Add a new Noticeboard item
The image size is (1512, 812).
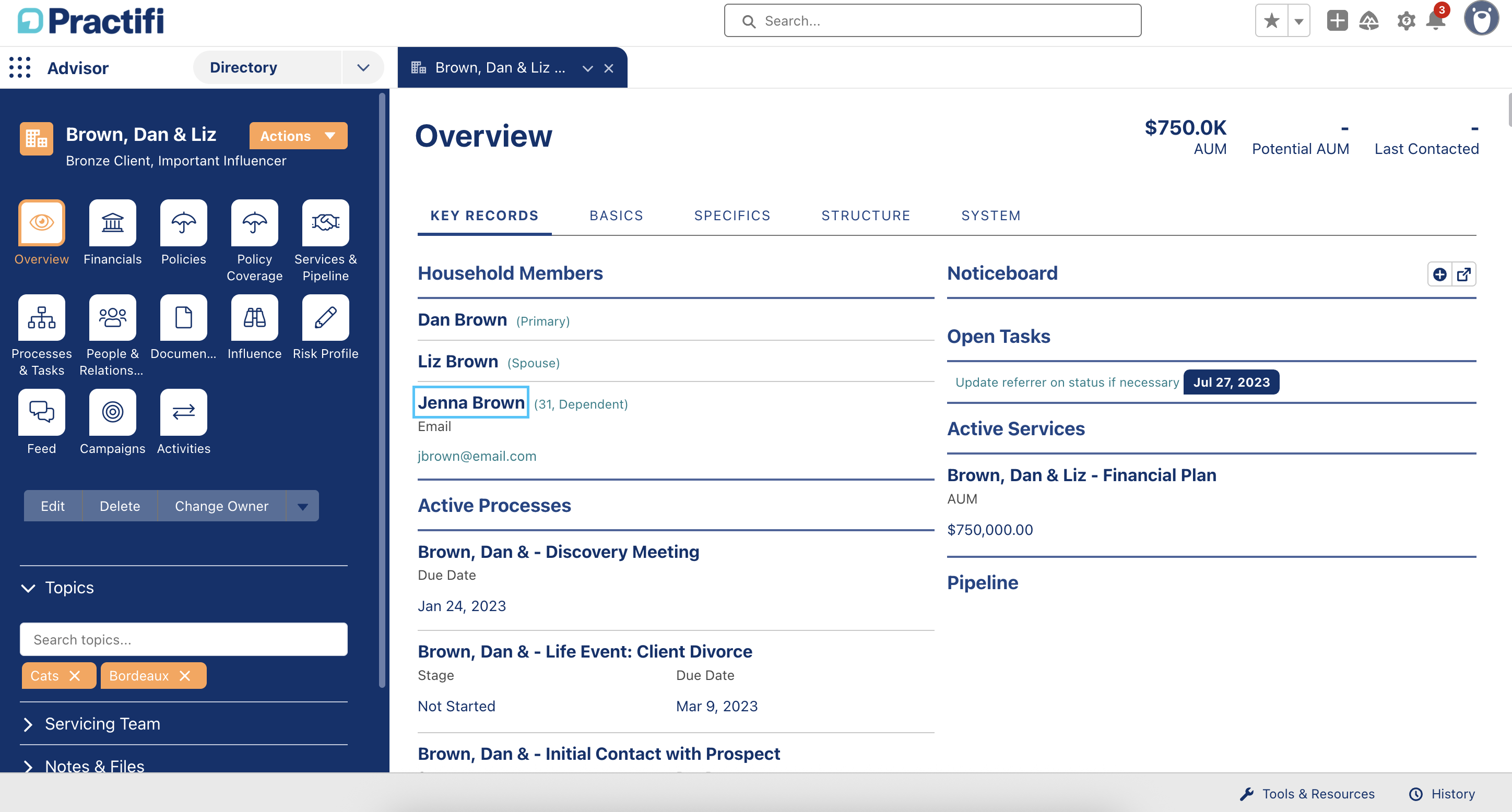(1439, 274)
